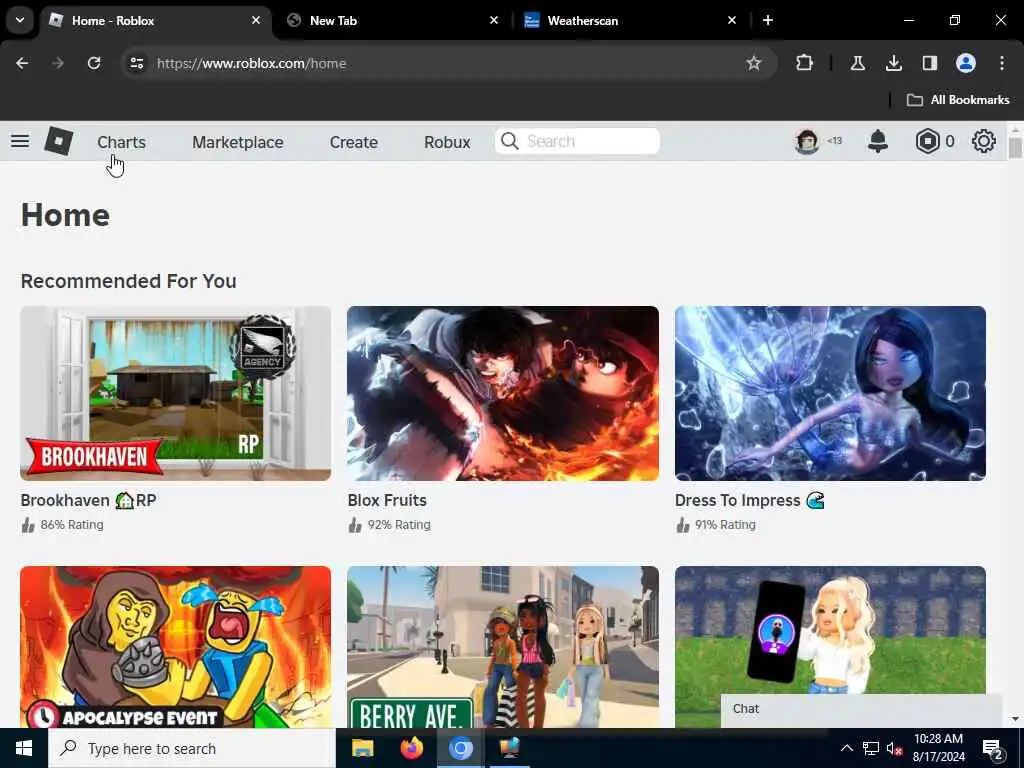Click the Brookhaven game thumbnail
Image resolution: width=1024 pixels, height=768 pixels.
(x=176, y=393)
